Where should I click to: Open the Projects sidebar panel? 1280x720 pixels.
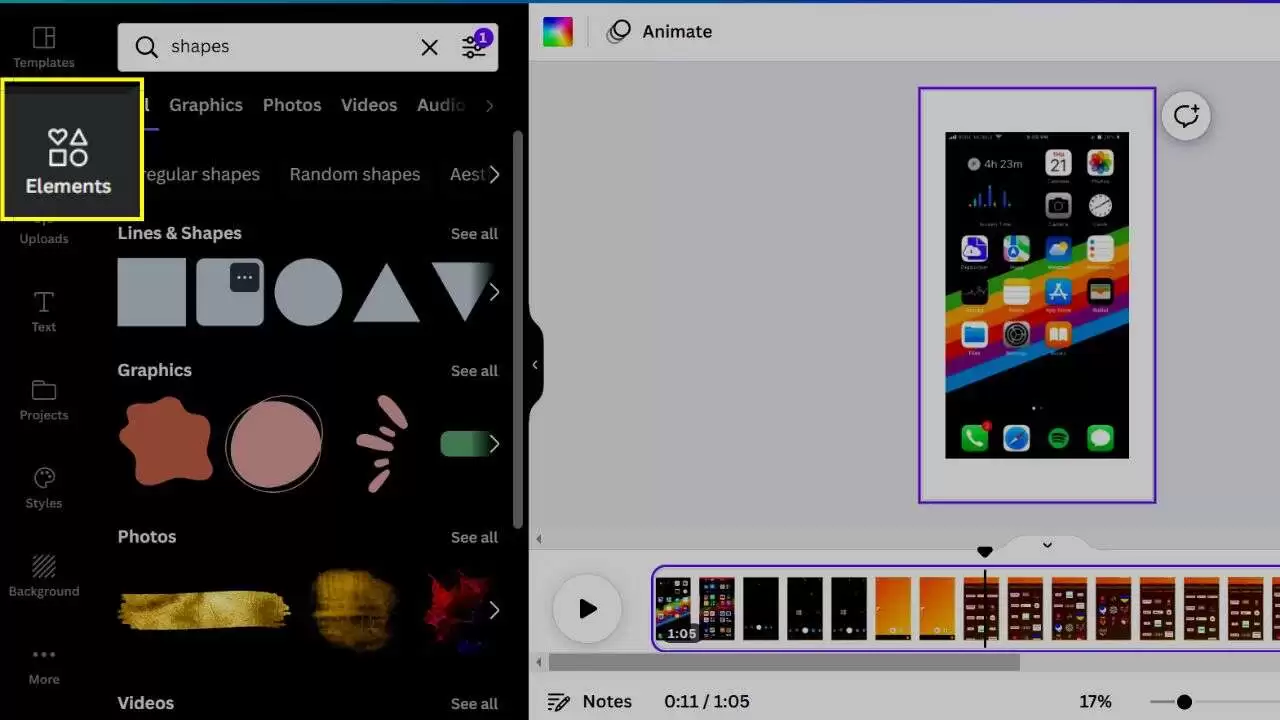point(44,400)
